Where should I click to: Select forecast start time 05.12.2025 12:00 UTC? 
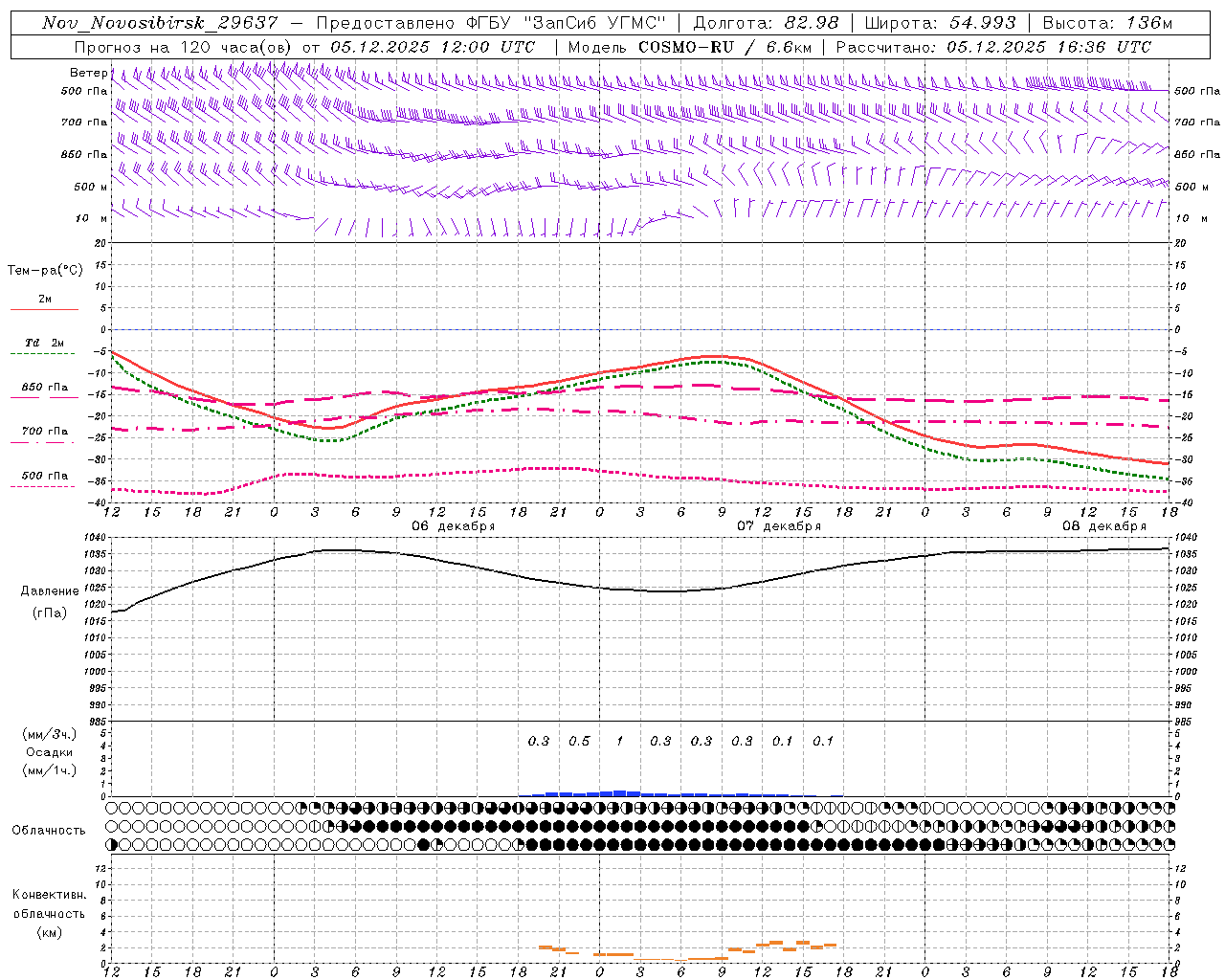433,47
